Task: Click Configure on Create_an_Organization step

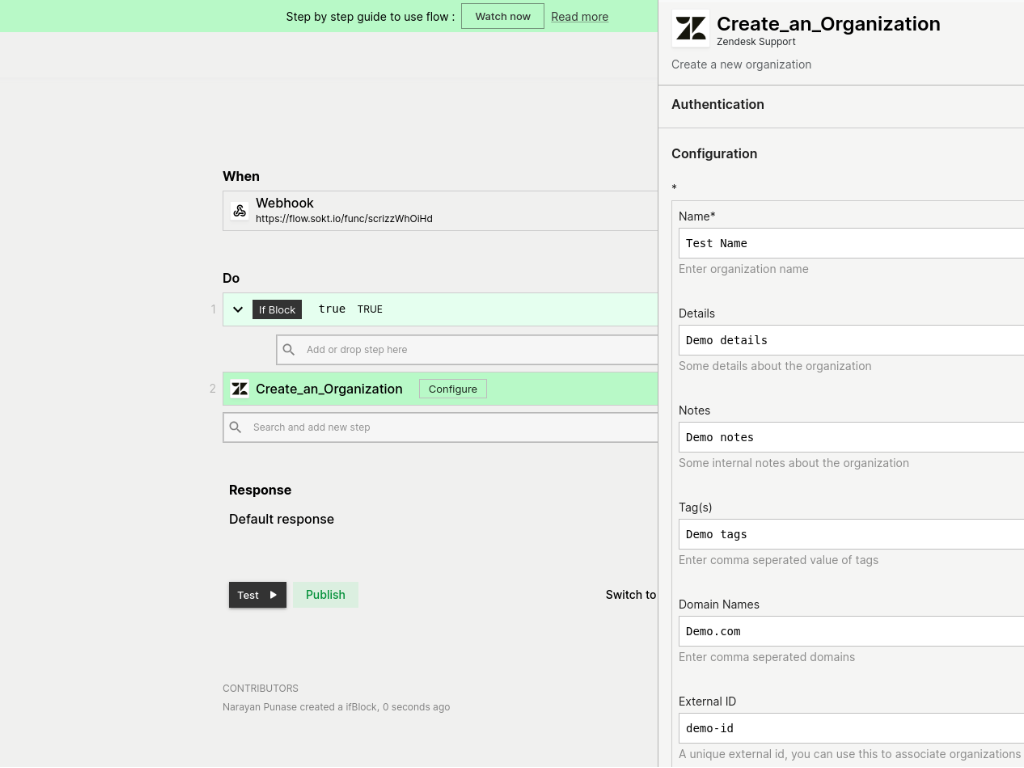Action: pos(452,389)
